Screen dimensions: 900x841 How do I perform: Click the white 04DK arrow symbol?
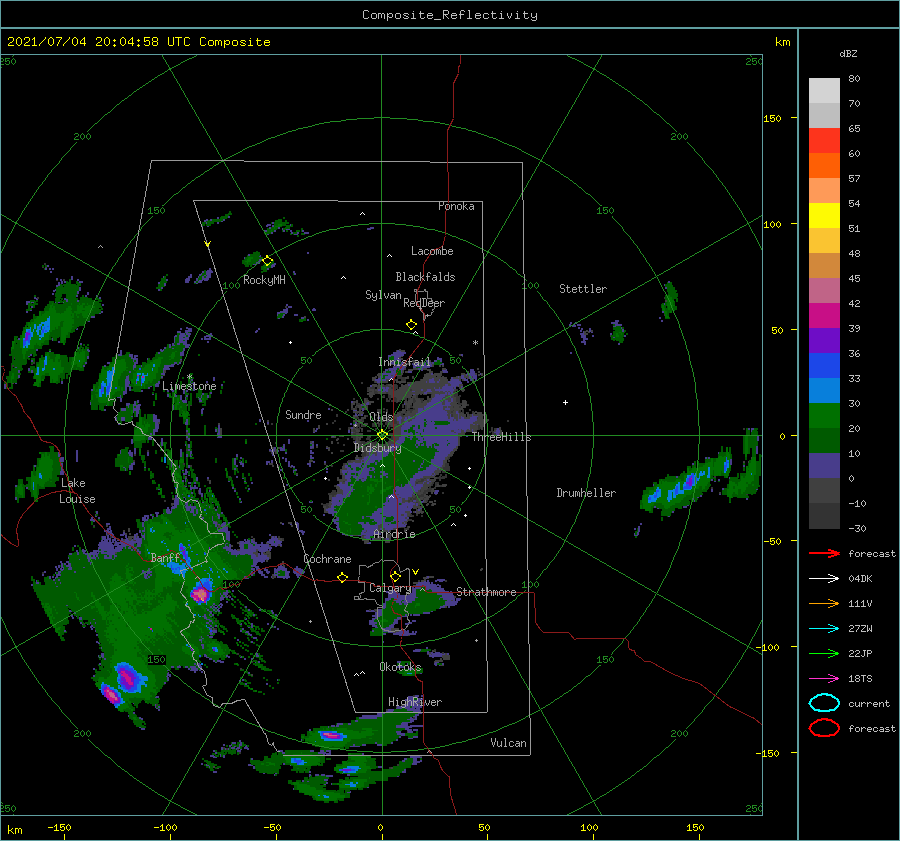coord(824,579)
